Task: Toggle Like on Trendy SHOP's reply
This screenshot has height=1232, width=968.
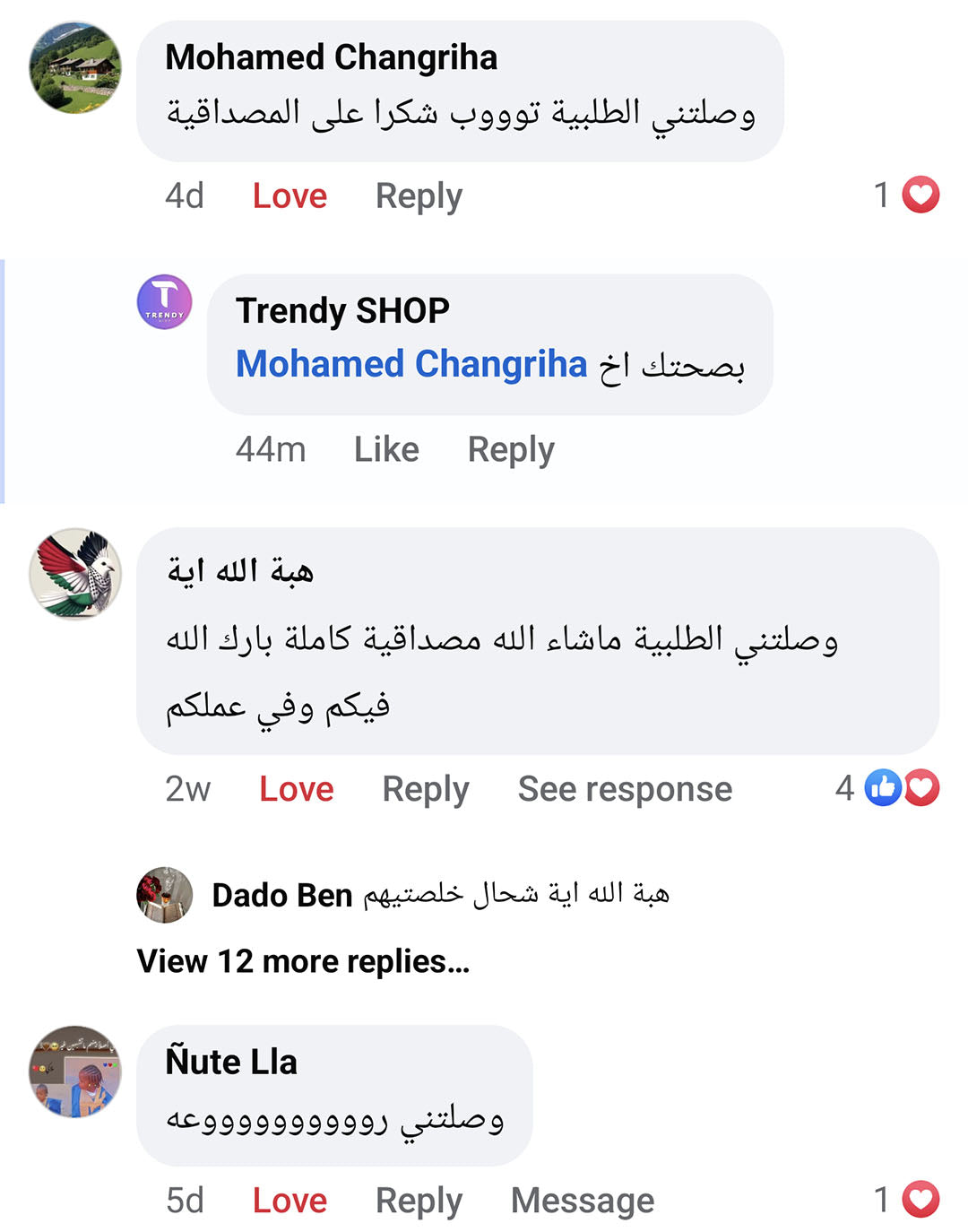Action: 386,449
